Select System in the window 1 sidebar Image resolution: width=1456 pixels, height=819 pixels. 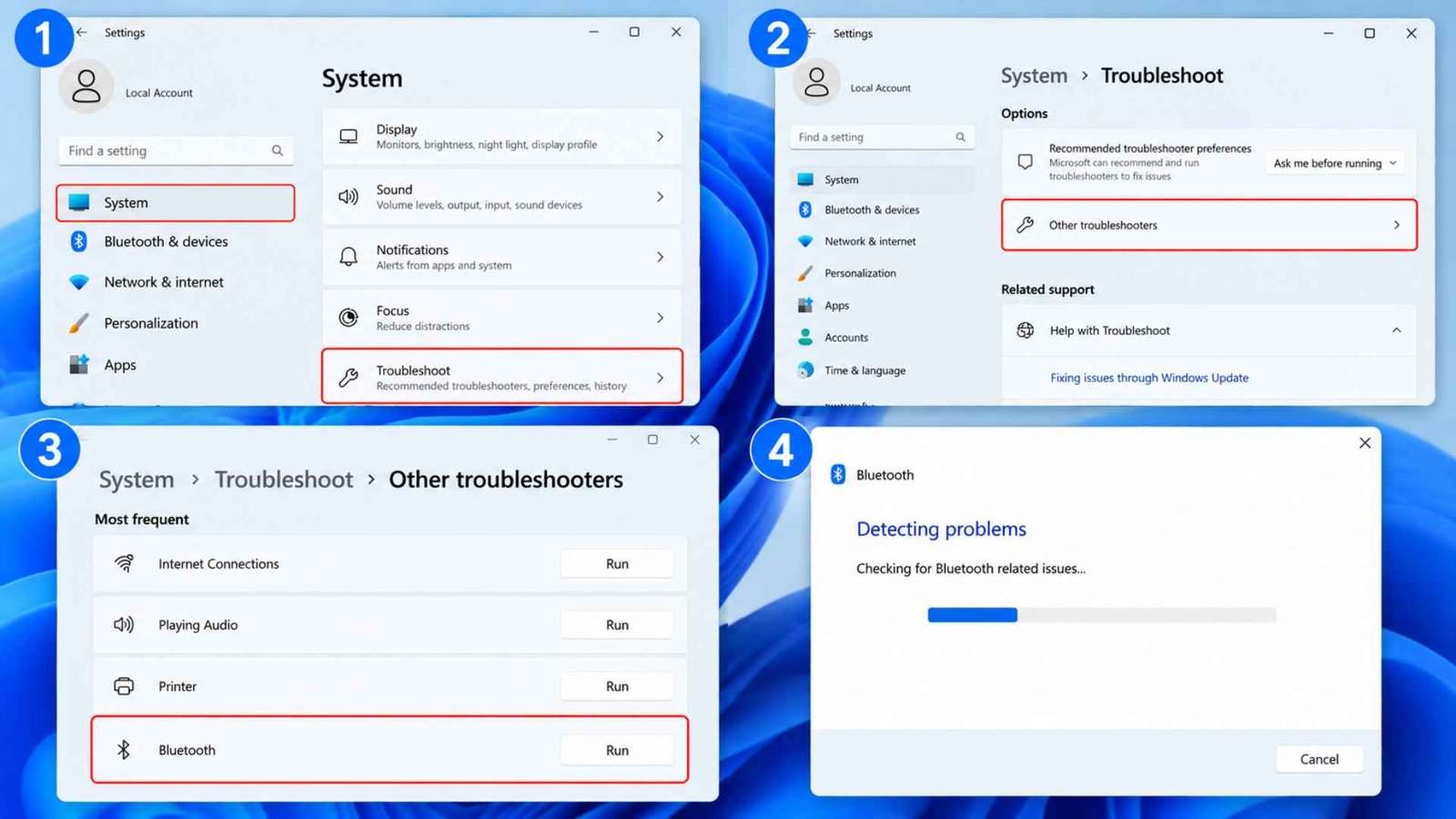(176, 203)
